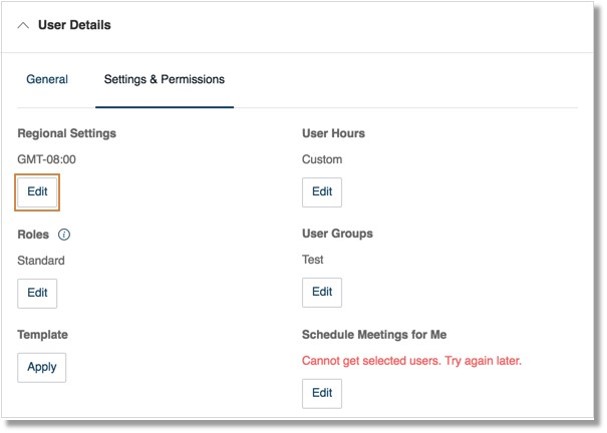607x433 pixels.
Task: Select the Settings & Permissions tab
Action: coord(164,79)
